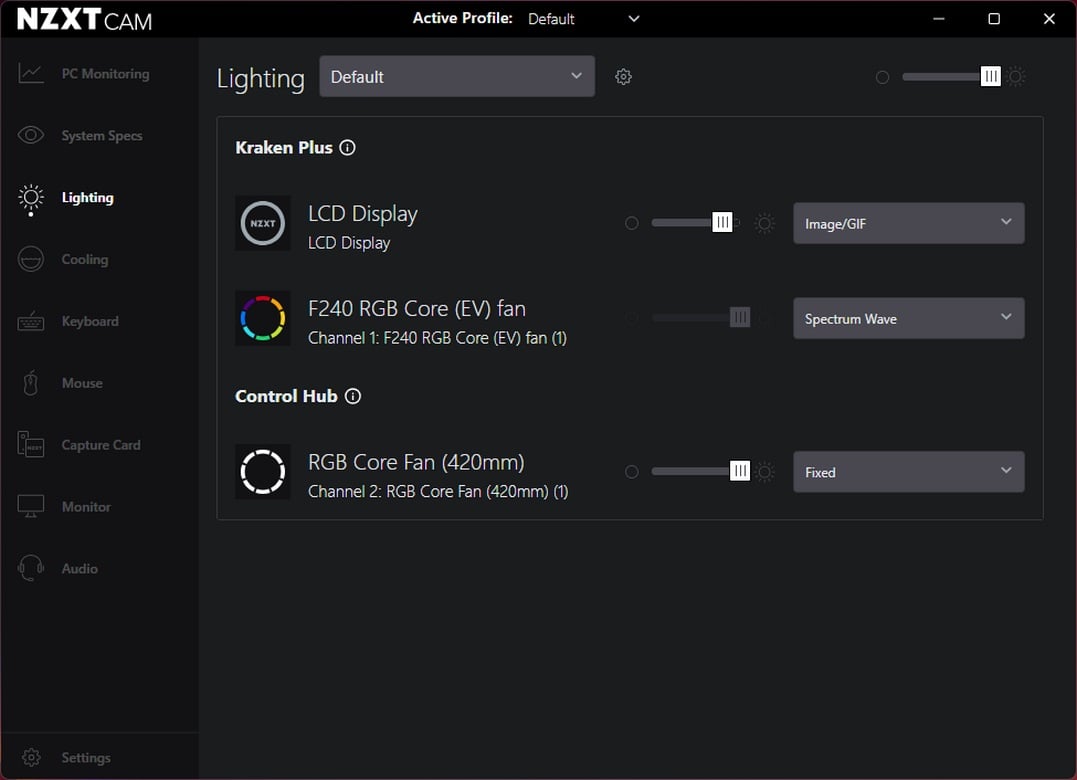Click LCD Display maximum brightness sun icon

coord(764,223)
